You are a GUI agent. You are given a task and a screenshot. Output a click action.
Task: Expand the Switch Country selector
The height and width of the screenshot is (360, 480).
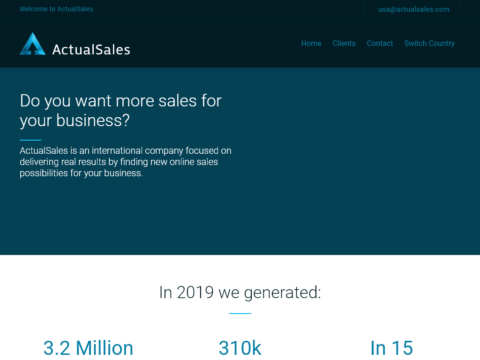(429, 43)
